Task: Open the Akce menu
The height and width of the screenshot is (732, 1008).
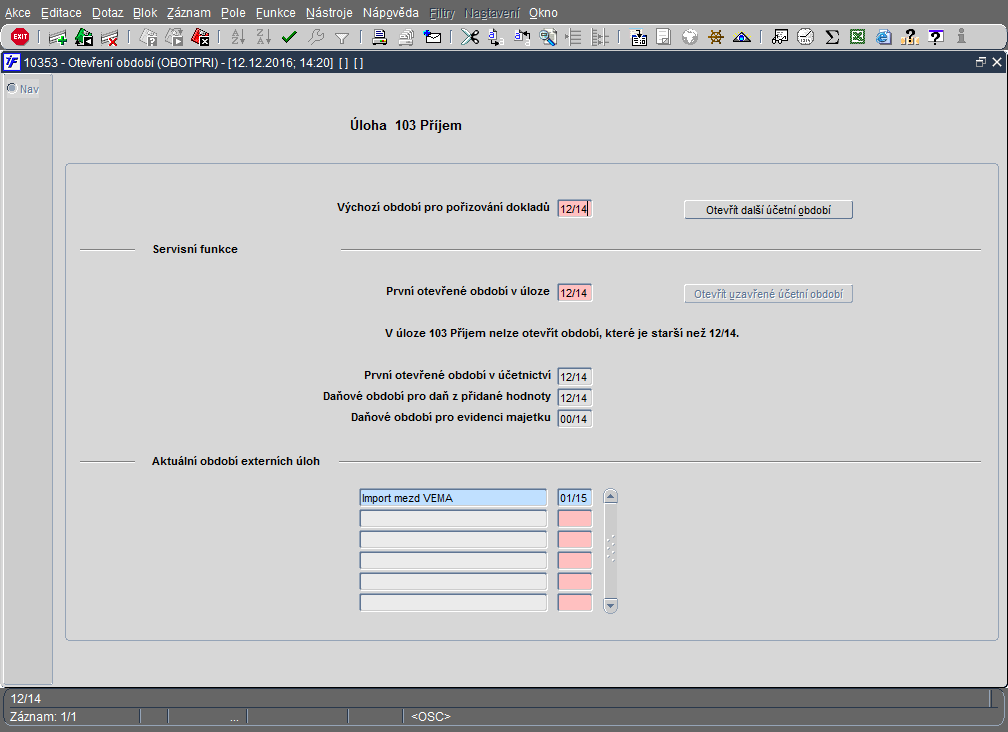Action: coord(17,13)
